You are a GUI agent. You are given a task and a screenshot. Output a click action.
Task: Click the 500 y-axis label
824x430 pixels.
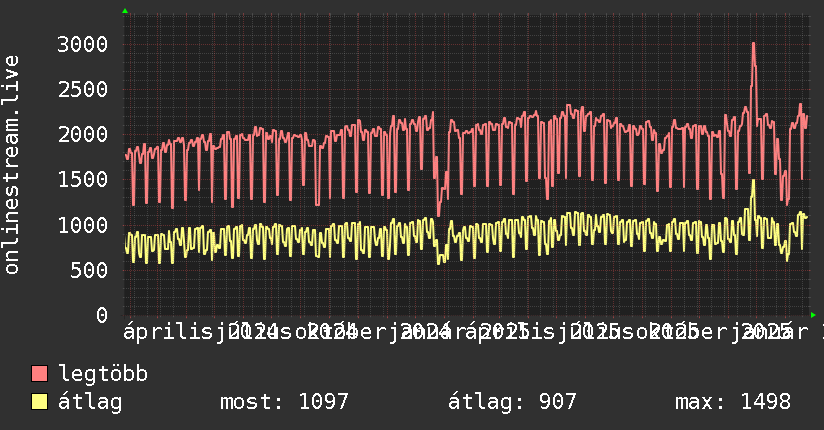pos(89,270)
